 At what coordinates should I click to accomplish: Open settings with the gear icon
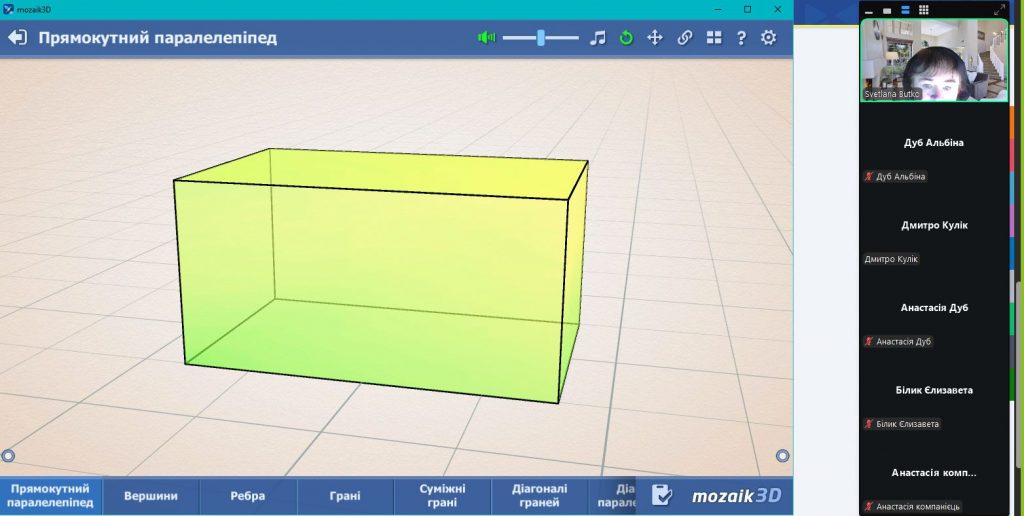coord(768,38)
